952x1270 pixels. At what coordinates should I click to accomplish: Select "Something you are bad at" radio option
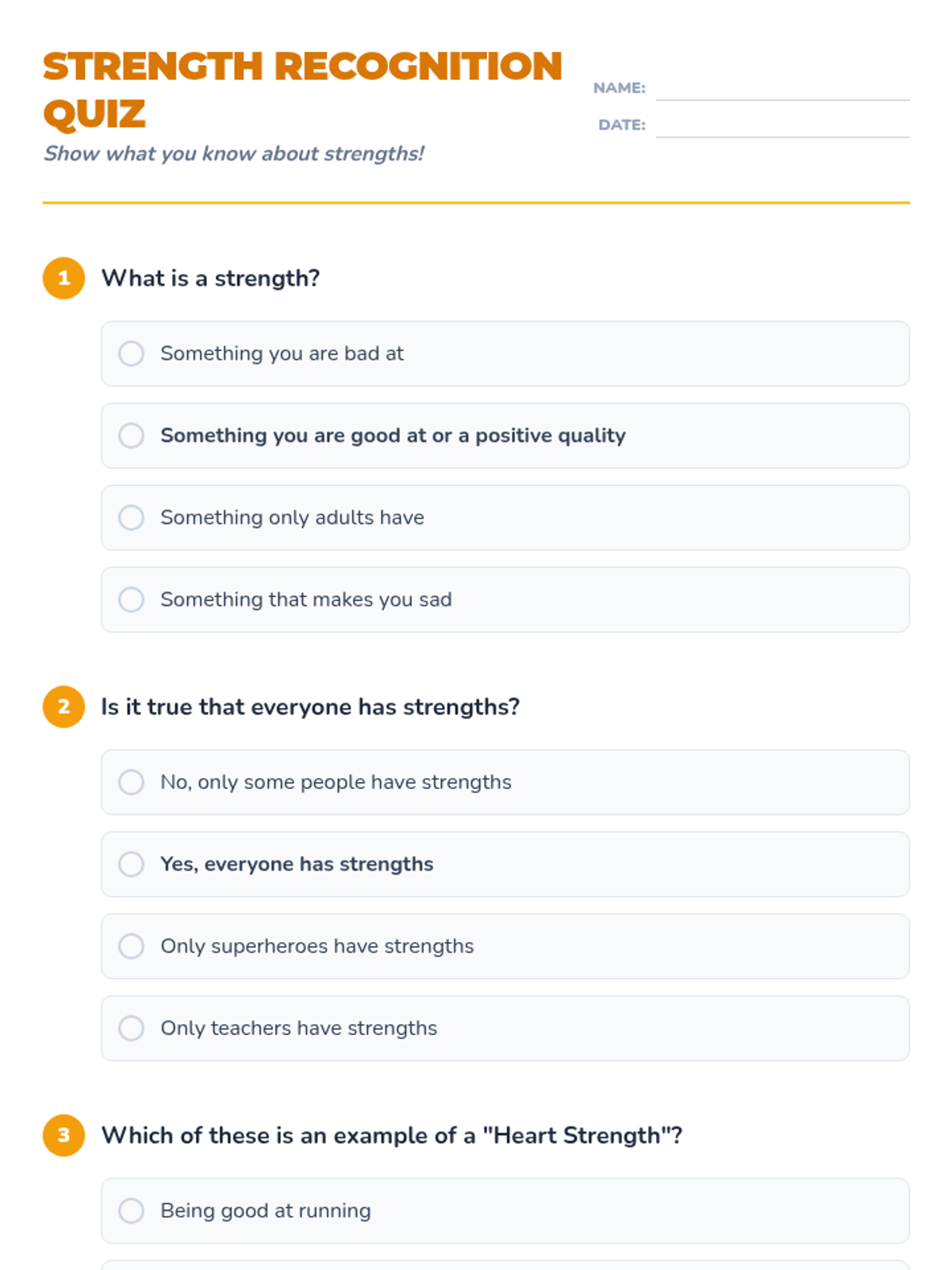[131, 353]
